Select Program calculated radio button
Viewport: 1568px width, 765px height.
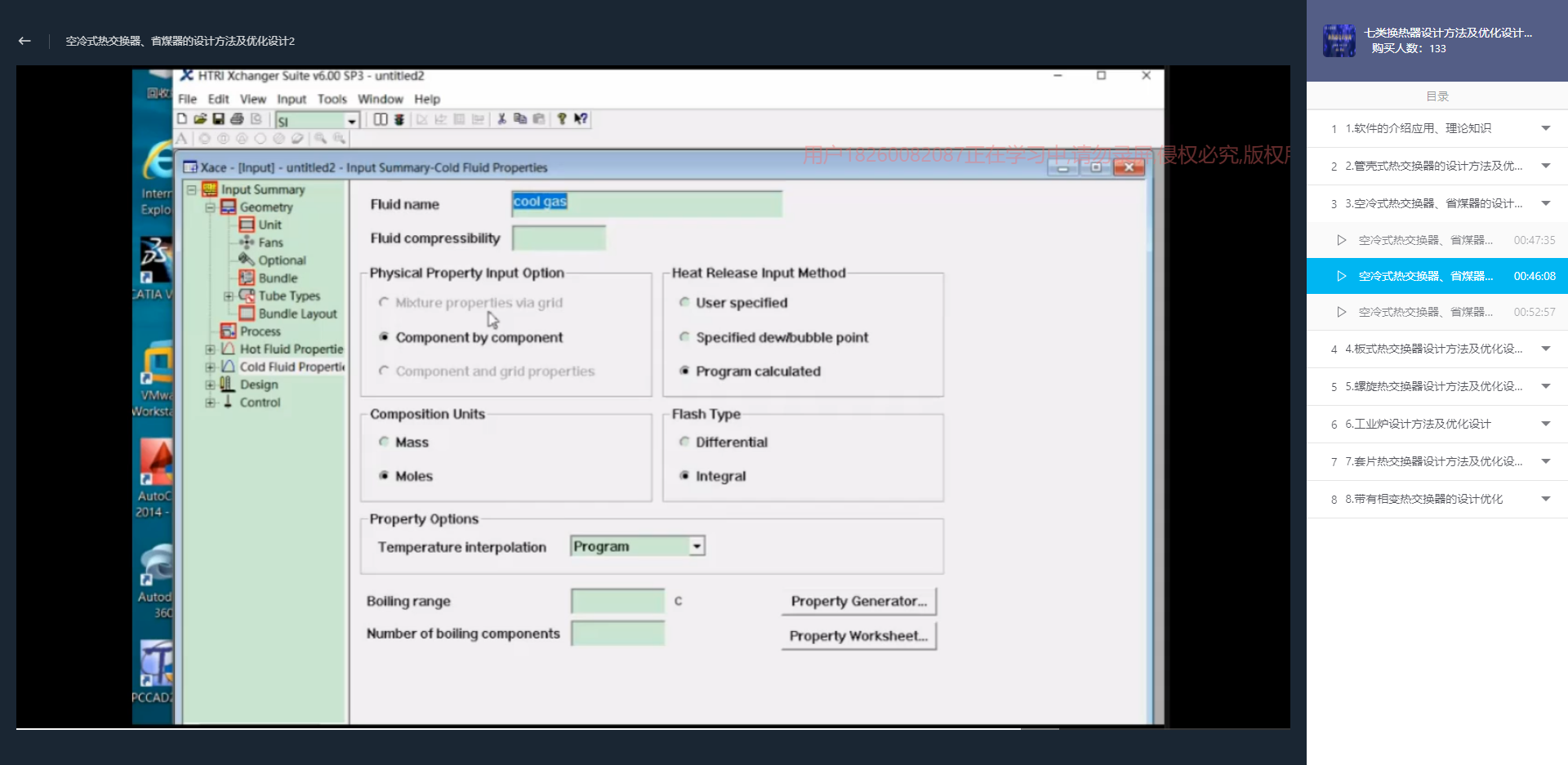click(x=684, y=371)
